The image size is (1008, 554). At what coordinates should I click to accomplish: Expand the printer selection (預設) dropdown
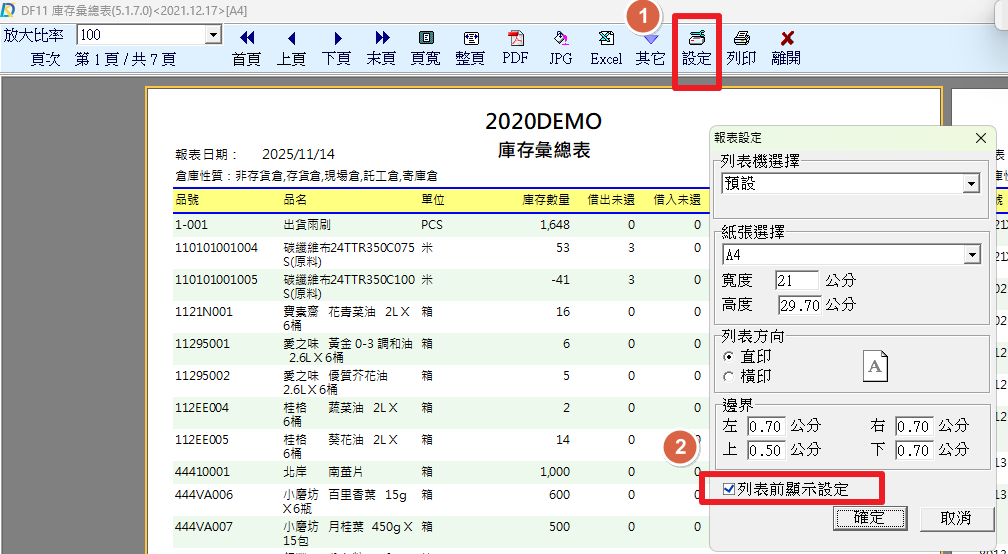click(x=970, y=185)
